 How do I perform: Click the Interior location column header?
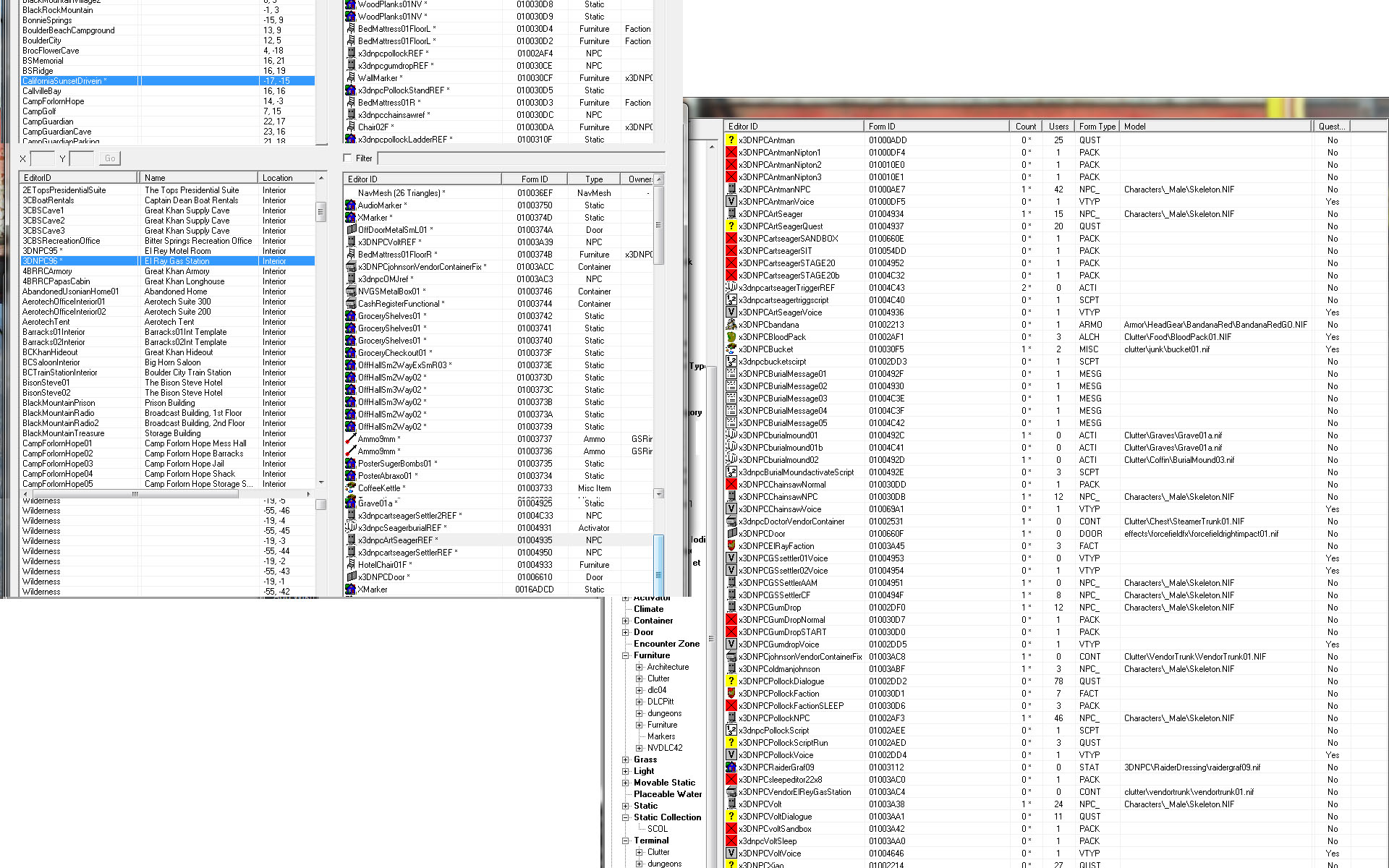[279, 178]
